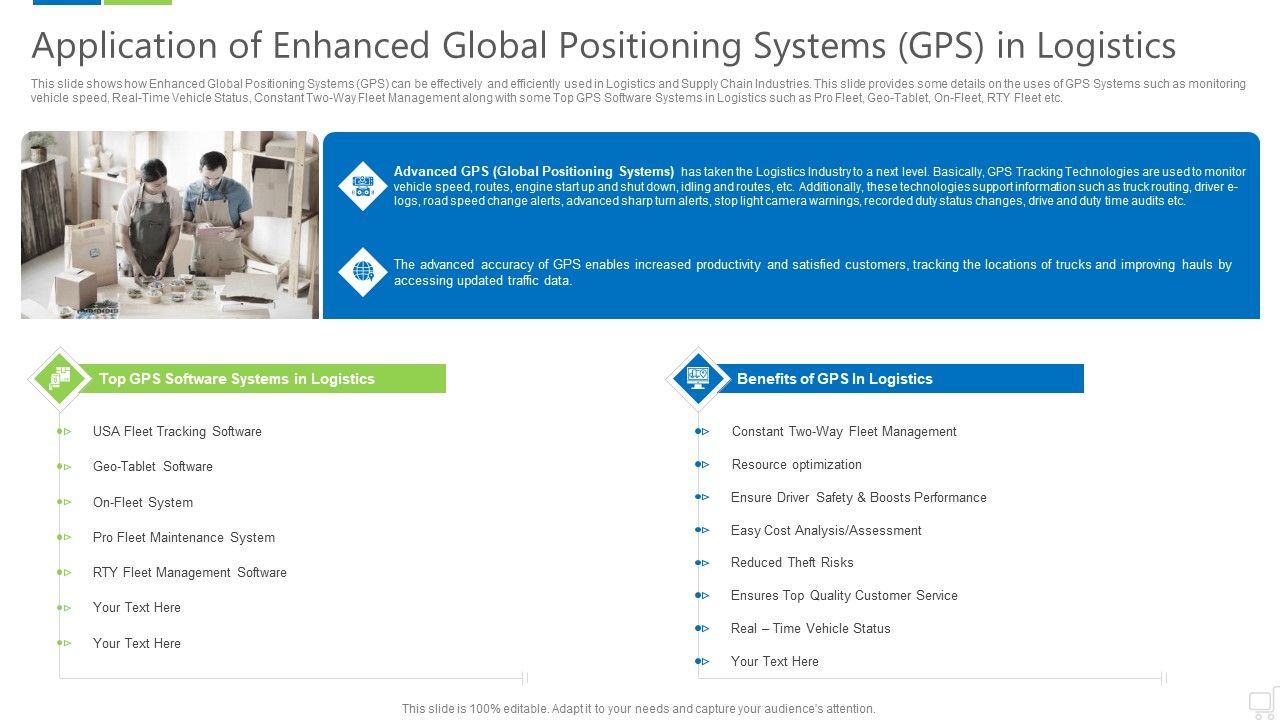Image resolution: width=1280 pixels, height=720 pixels.
Task: Click the arrow bullet beside Reduced Theft Risks
Action: (703, 562)
